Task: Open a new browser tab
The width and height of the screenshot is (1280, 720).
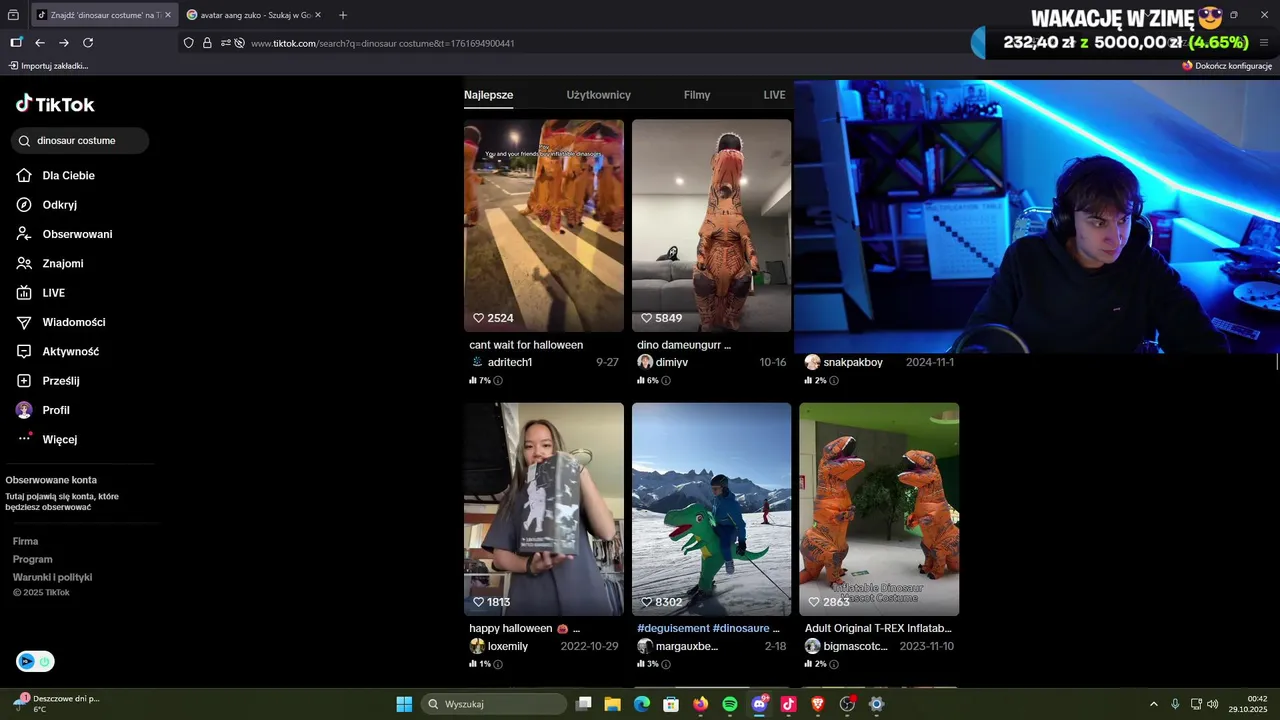Action: 343,15
